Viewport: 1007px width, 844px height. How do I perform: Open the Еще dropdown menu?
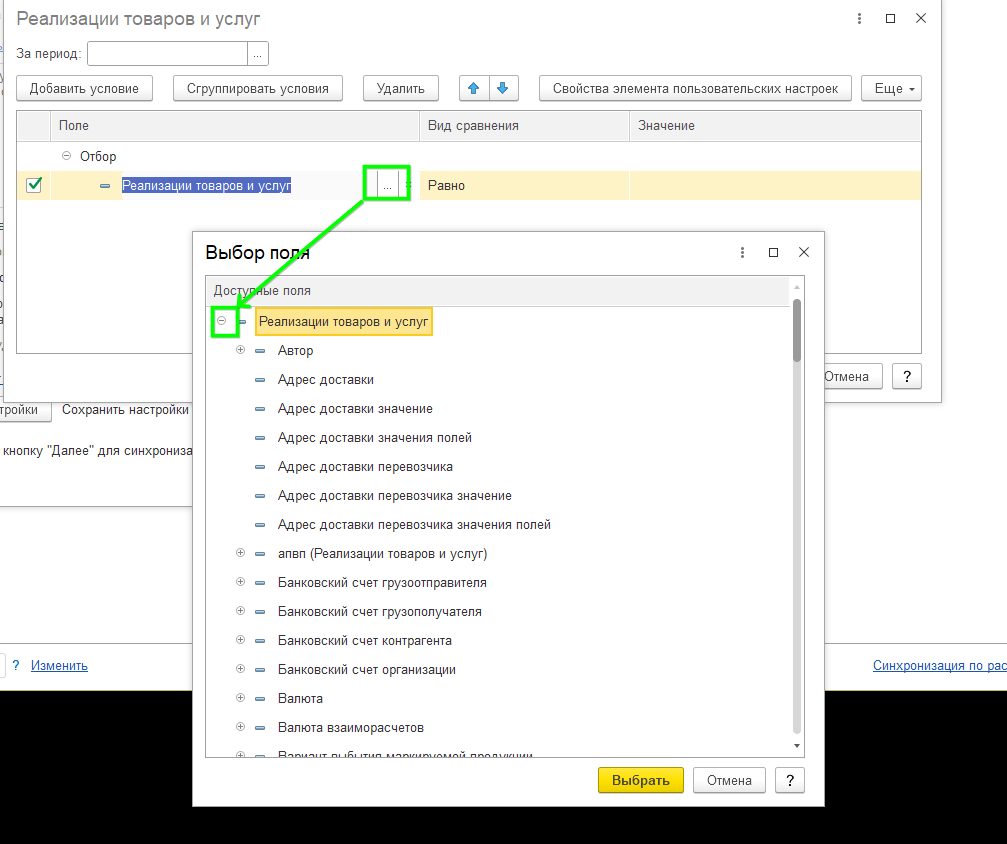(891, 88)
